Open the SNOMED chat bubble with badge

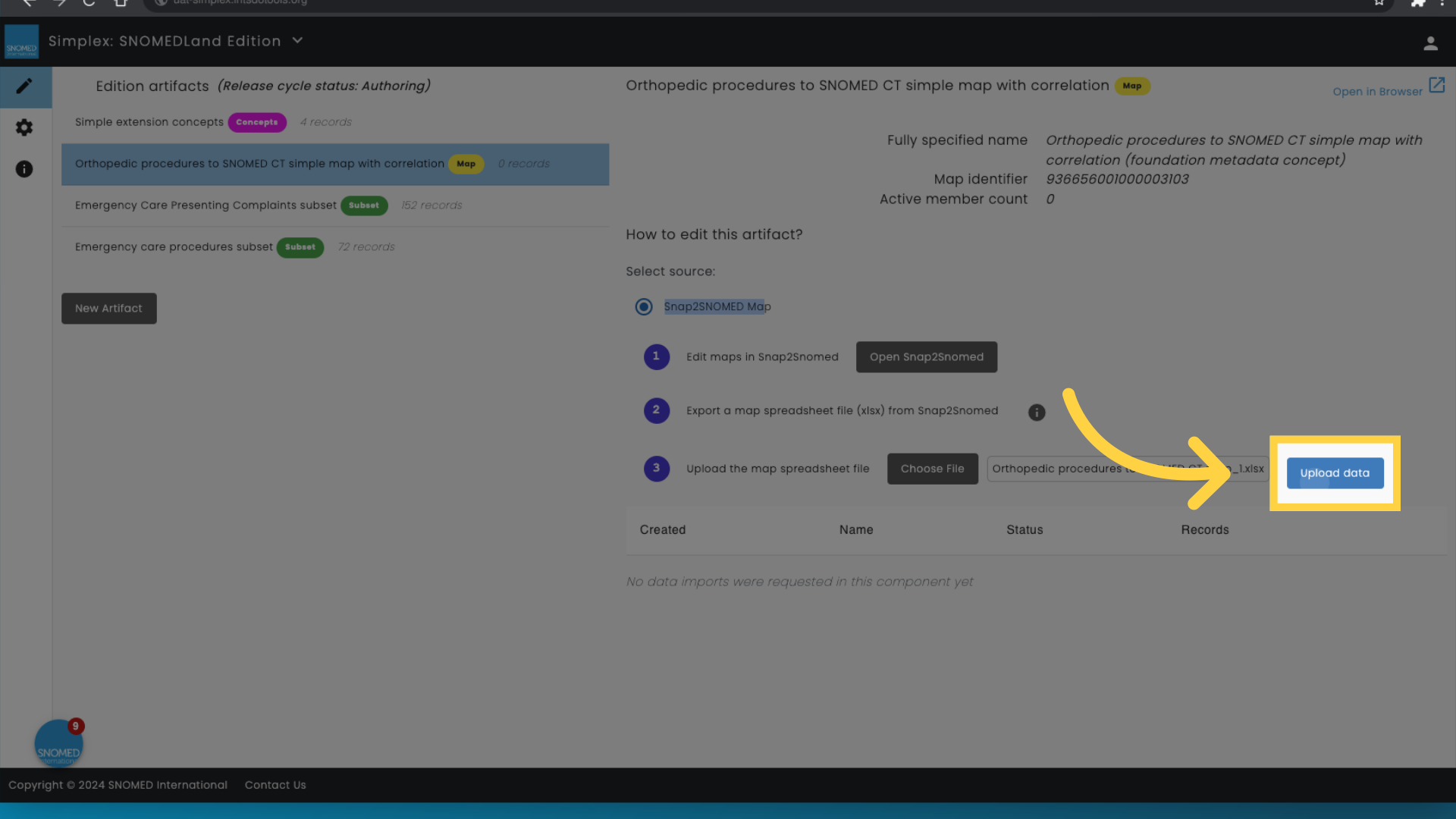58,744
